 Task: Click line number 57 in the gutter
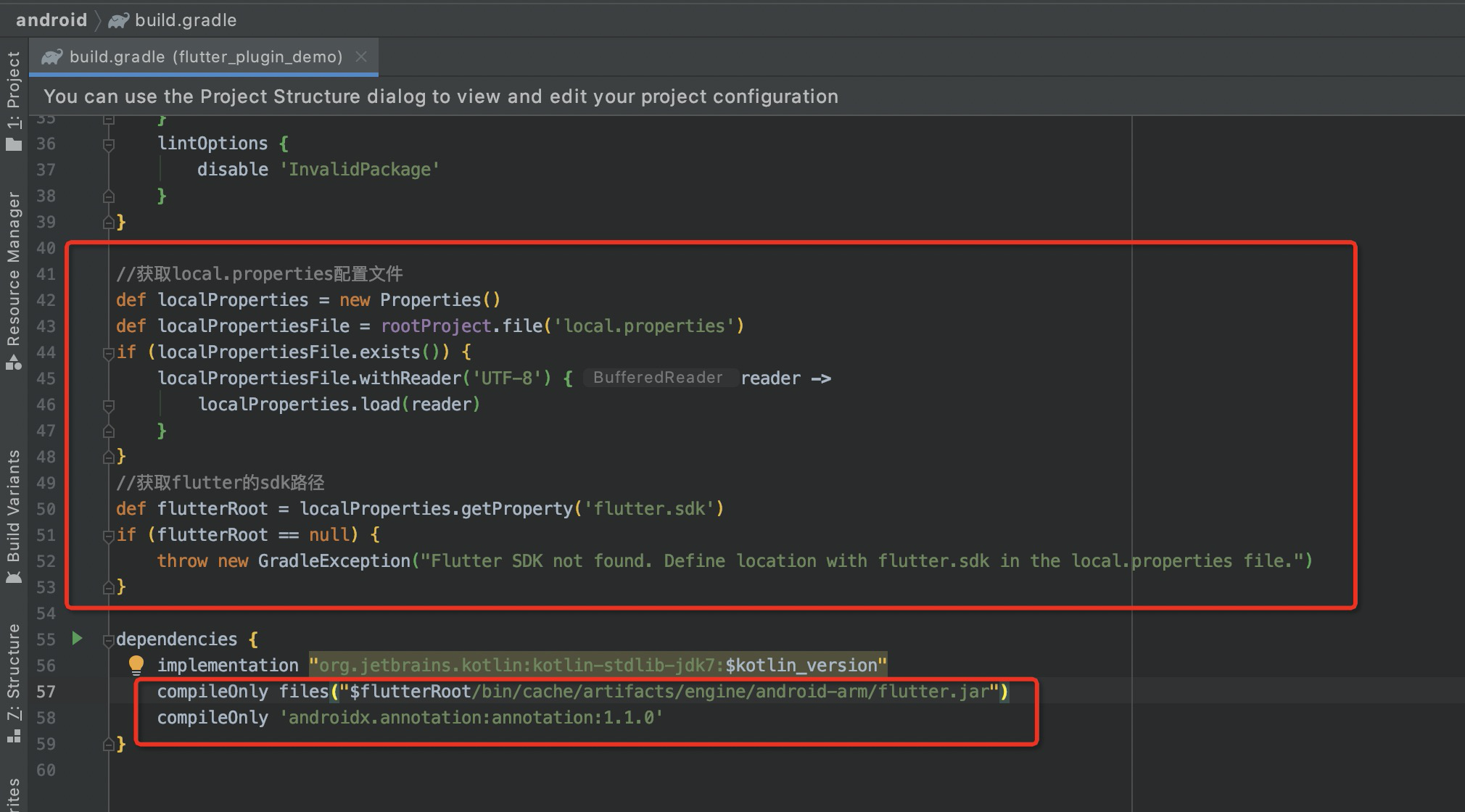[46, 692]
